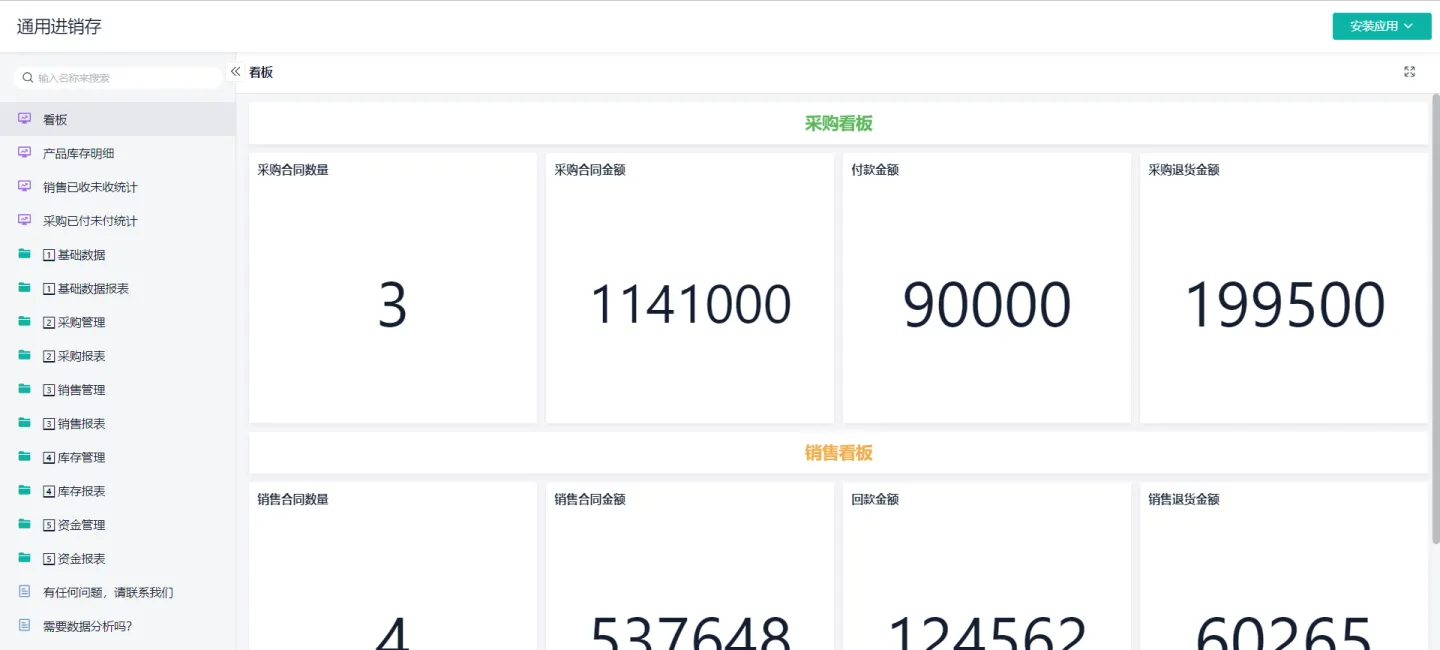The image size is (1440, 650).
Task: Expand the 采购报表 folder
Action: (x=118, y=356)
